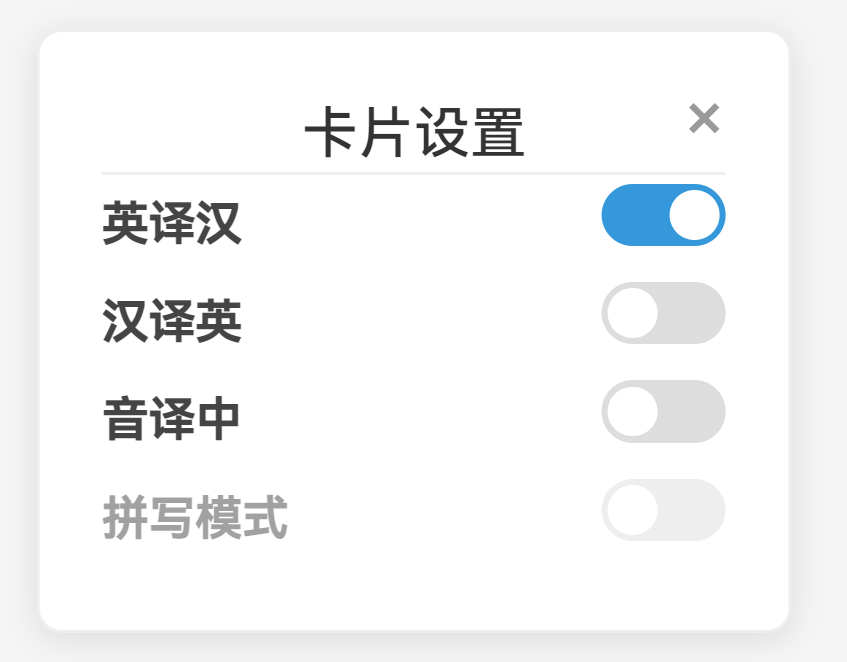
Task: Click the white knob on the 英译汉 switch
Action: click(x=694, y=215)
